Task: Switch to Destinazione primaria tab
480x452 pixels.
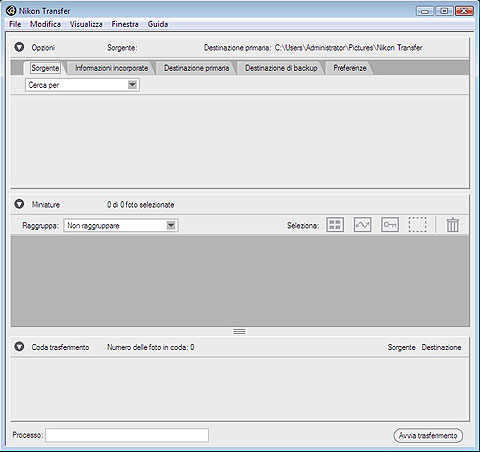Action: [x=196, y=68]
